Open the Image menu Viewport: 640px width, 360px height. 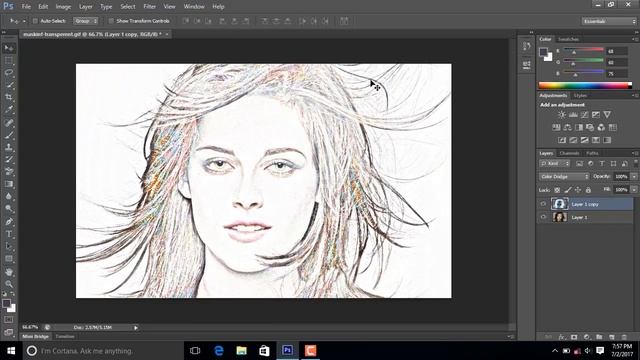[x=63, y=7]
